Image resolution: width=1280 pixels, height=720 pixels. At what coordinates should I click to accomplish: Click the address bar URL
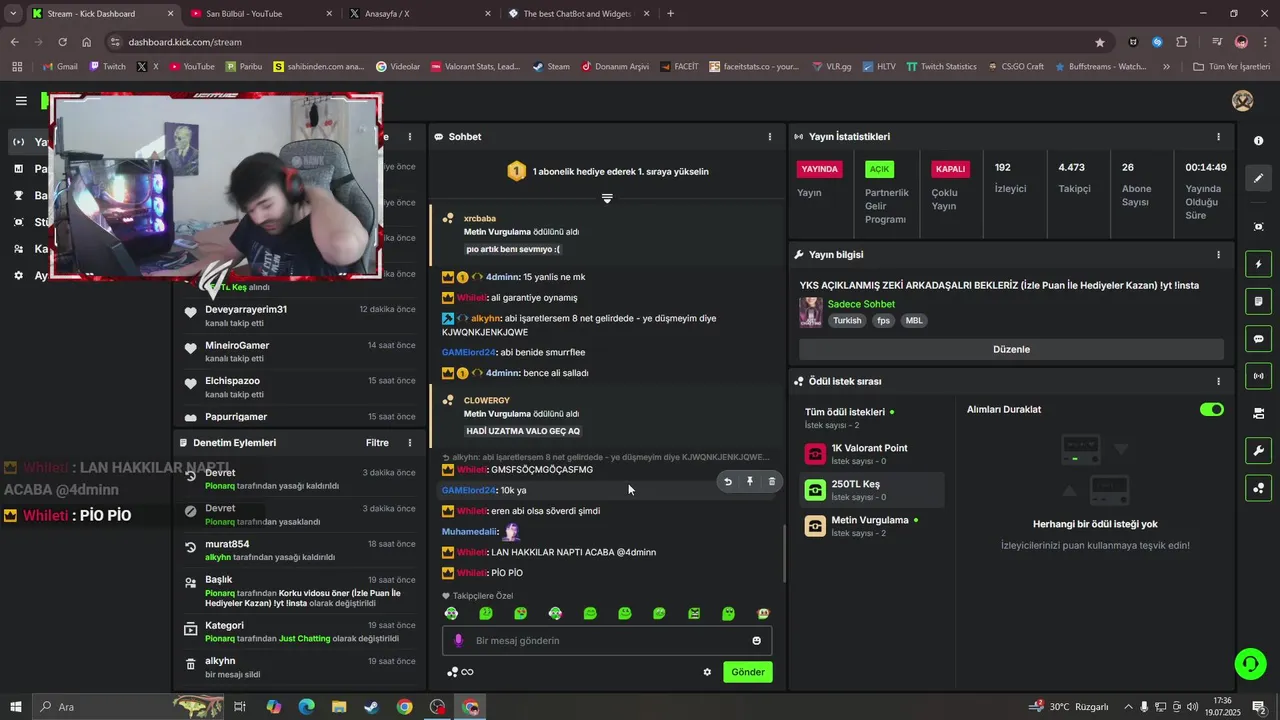185,42
